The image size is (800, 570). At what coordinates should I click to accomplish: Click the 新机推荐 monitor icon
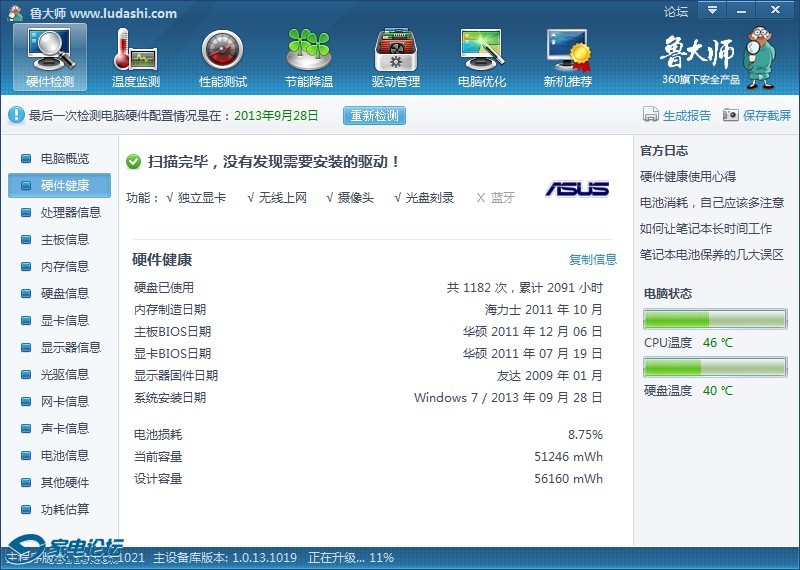[567, 50]
